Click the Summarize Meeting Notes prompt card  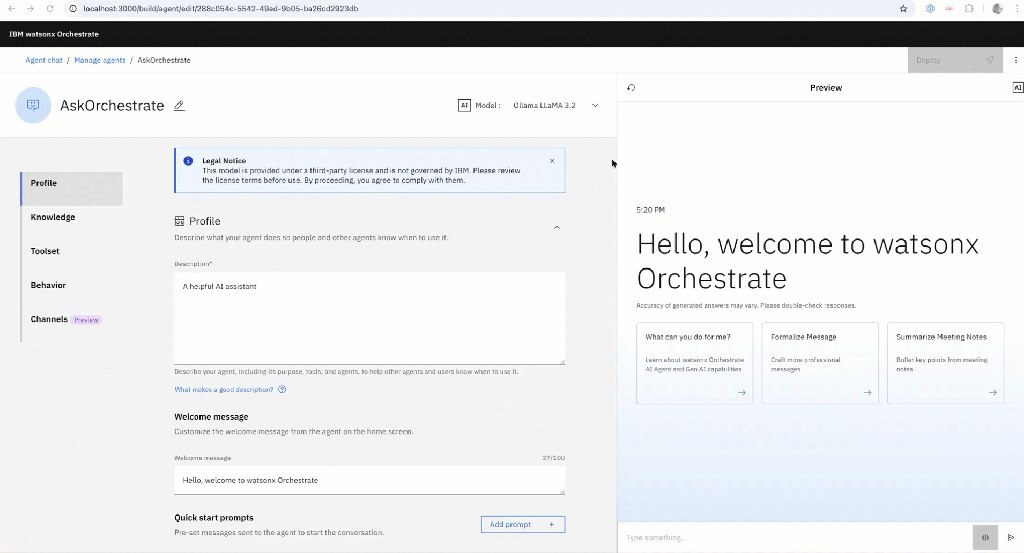pyautogui.click(x=945, y=362)
